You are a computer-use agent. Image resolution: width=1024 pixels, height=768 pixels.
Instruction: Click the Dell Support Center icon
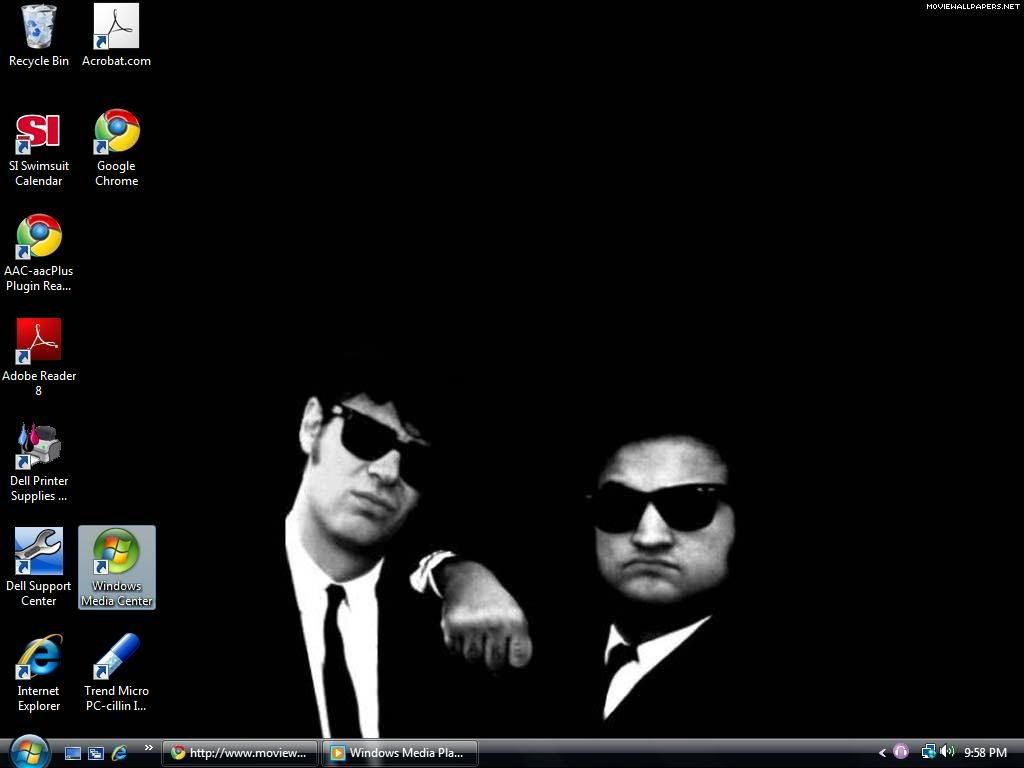point(39,553)
